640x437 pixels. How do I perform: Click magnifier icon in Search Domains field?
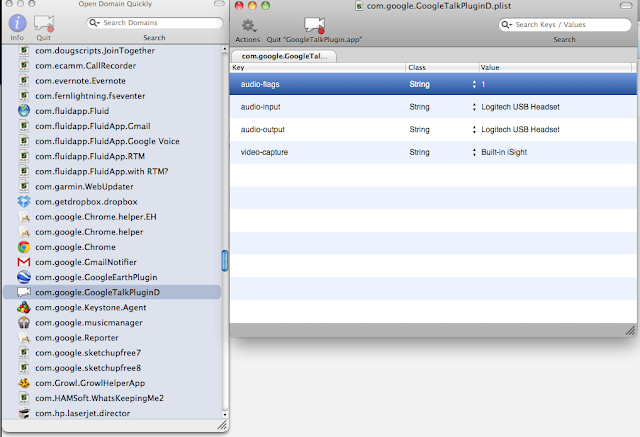(x=94, y=23)
